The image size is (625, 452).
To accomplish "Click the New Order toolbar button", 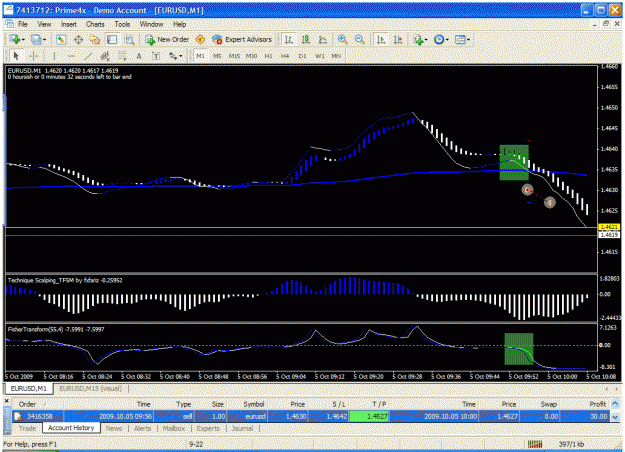I will [x=167, y=39].
